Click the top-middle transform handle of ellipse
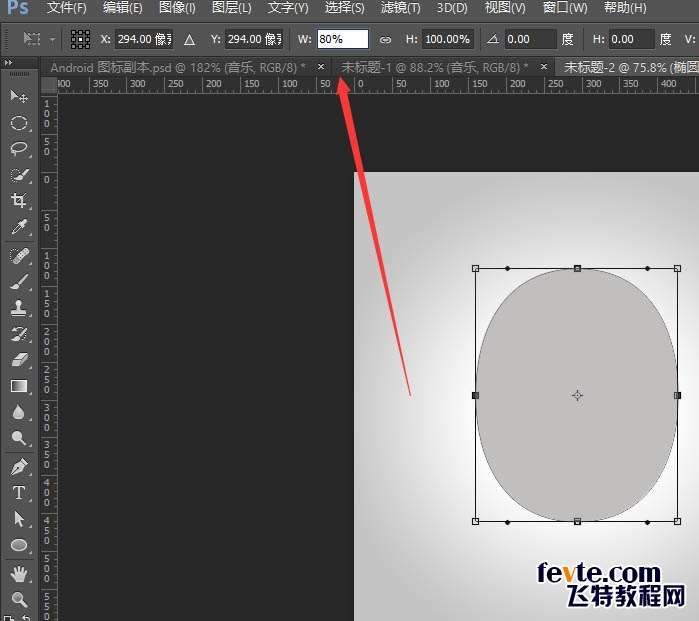 pos(577,268)
